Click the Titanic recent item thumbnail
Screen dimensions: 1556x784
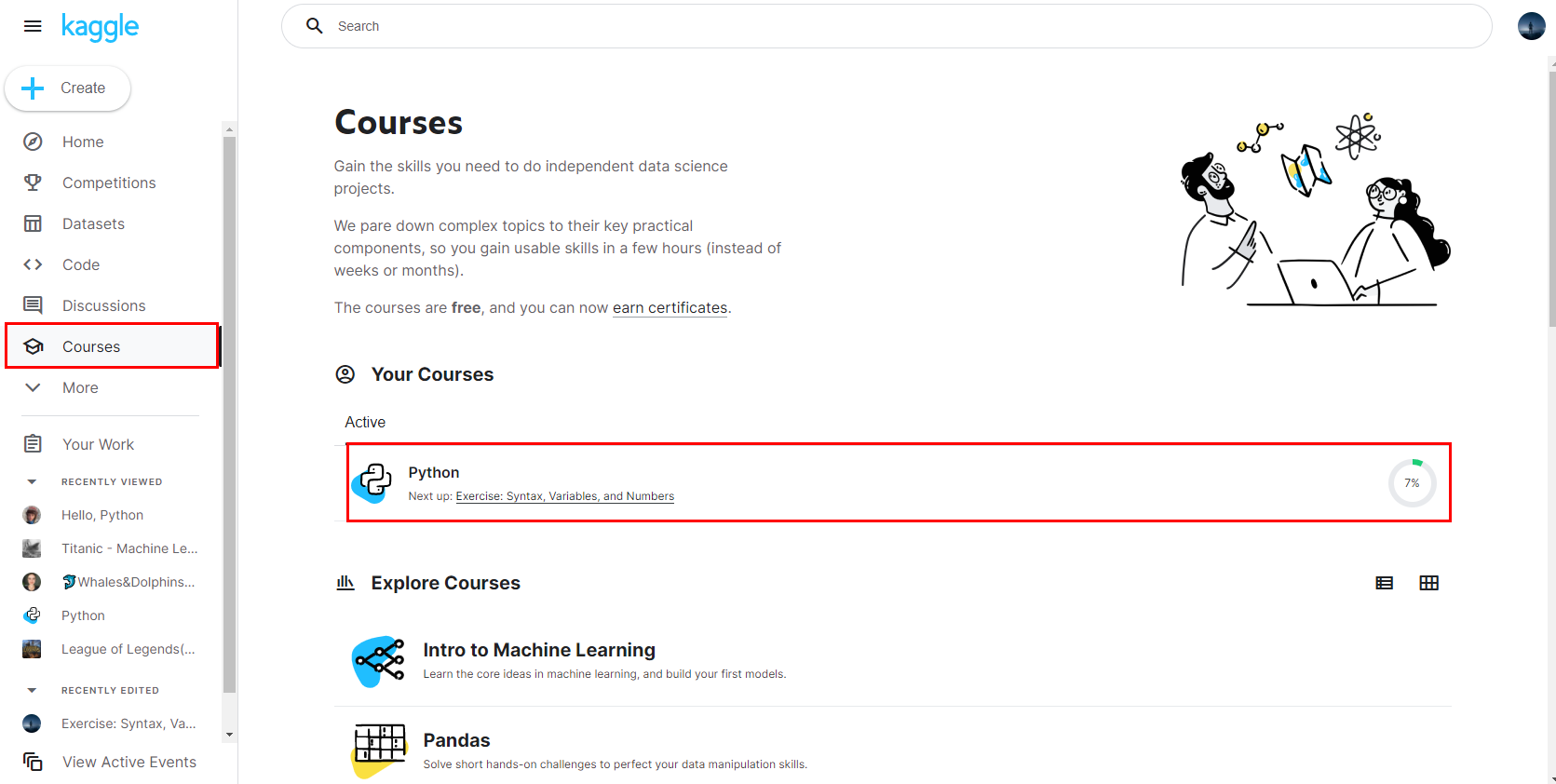[x=32, y=548]
